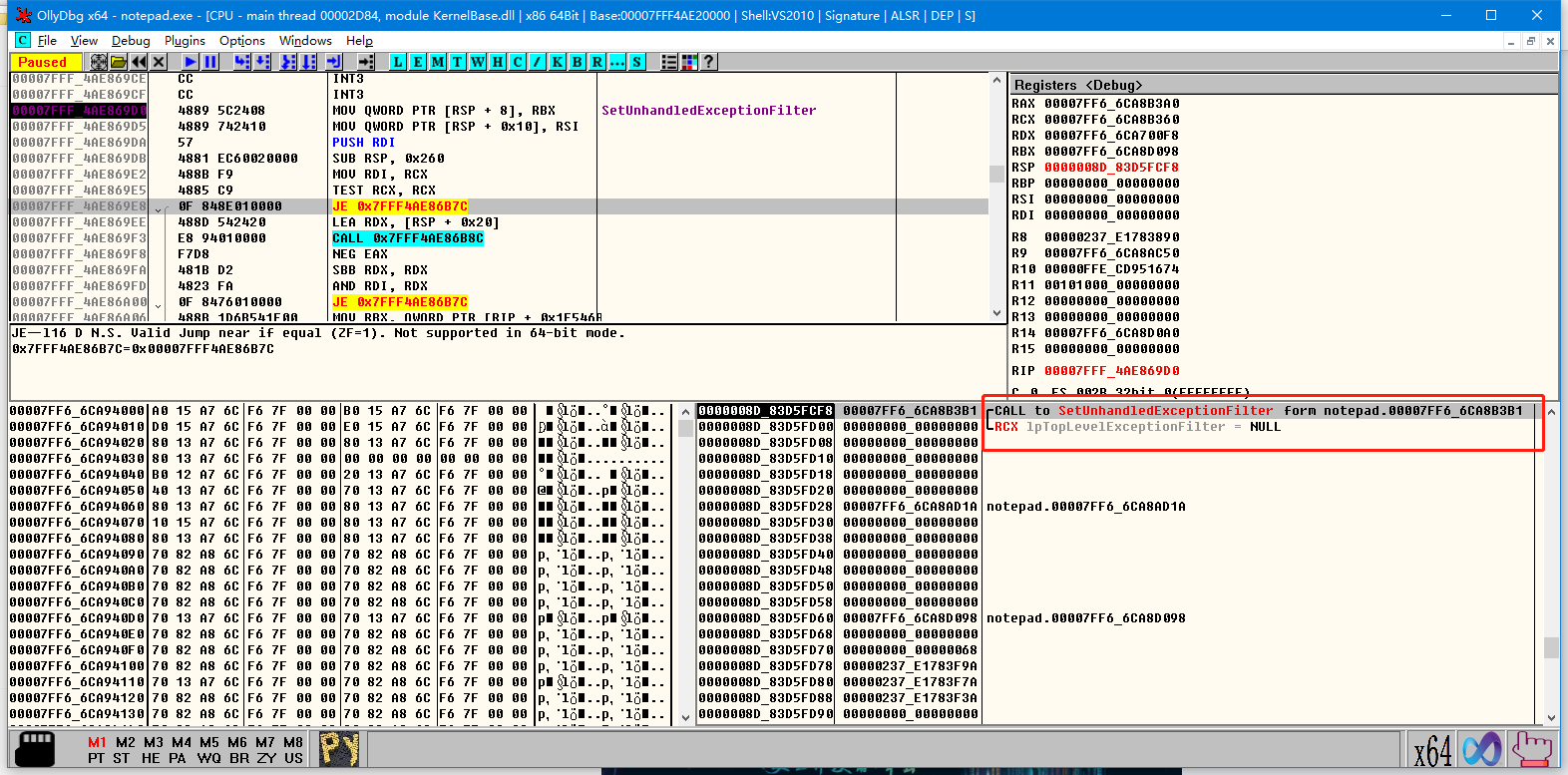Run the program with play icon
This screenshot has width=1568, height=775.
[190, 62]
